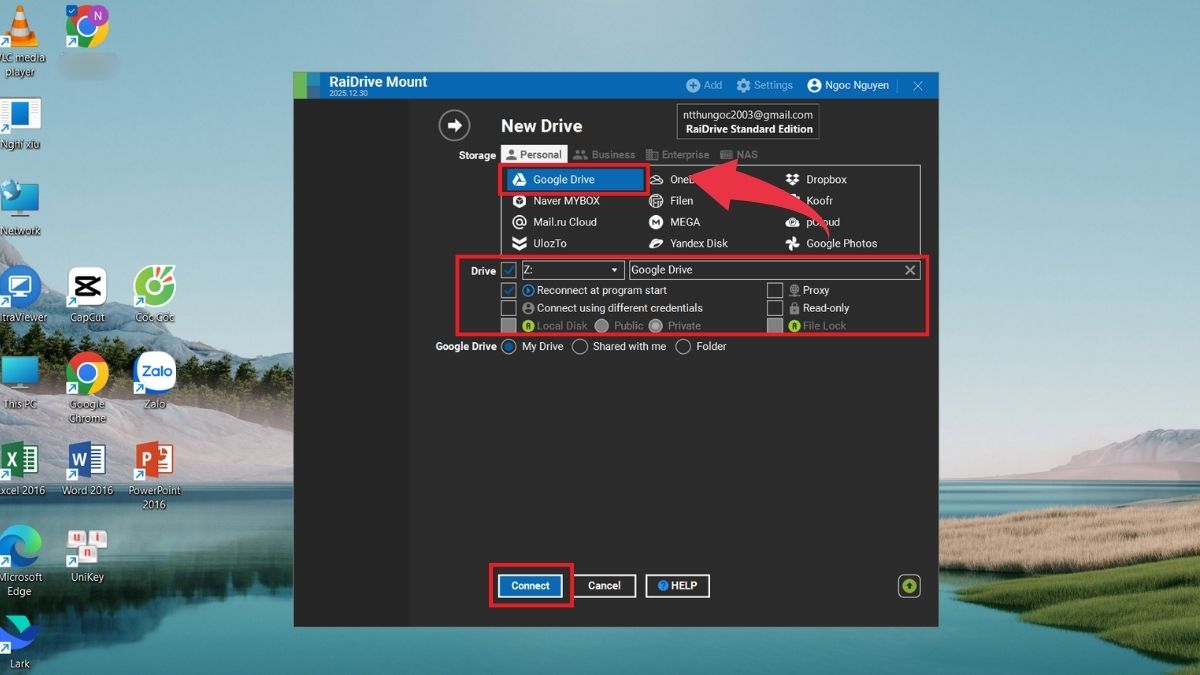Open Ngoc Nguyen account menu
The height and width of the screenshot is (675, 1200).
(848, 86)
